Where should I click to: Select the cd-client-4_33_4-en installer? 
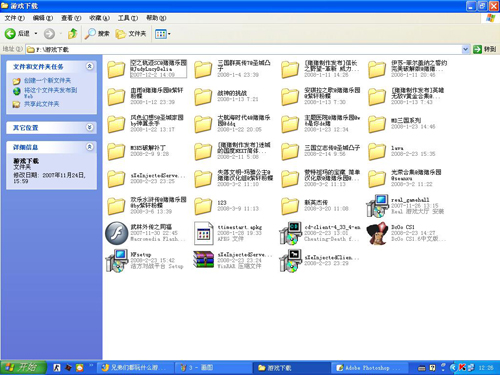(290, 233)
